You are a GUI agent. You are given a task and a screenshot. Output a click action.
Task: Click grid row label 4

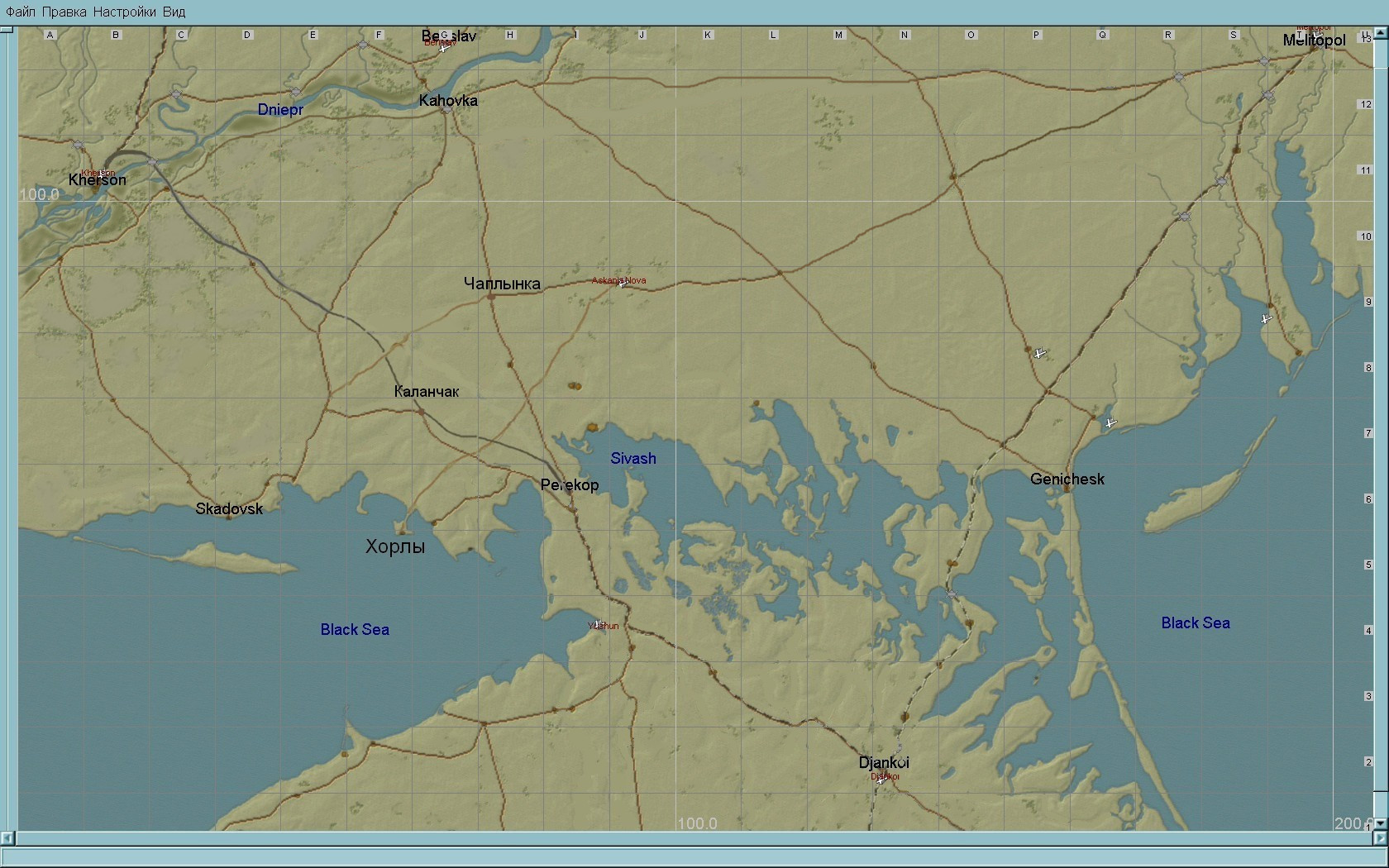click(x=1368, y=631)
